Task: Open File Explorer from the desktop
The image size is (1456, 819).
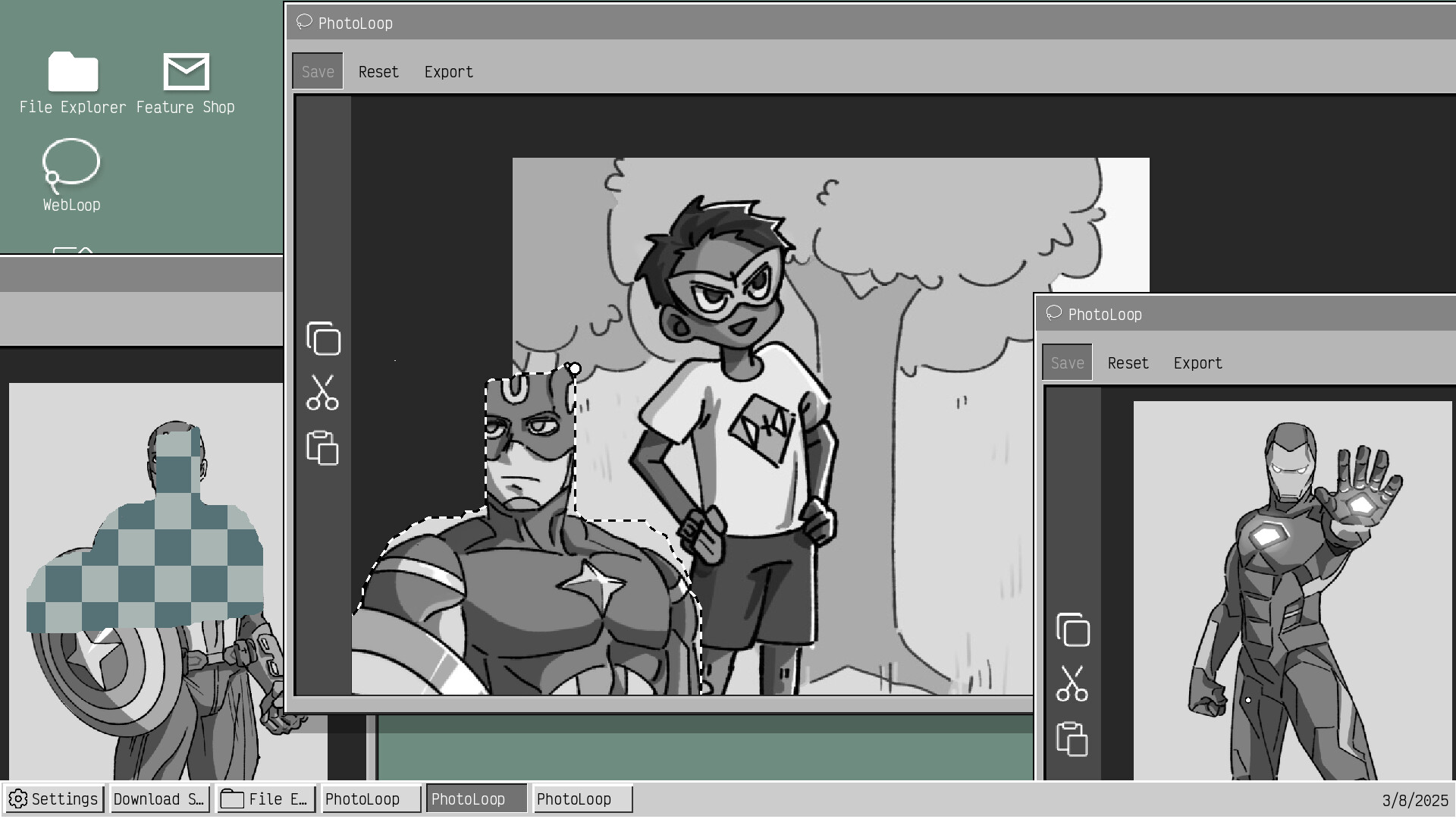Action: point(72,83)
